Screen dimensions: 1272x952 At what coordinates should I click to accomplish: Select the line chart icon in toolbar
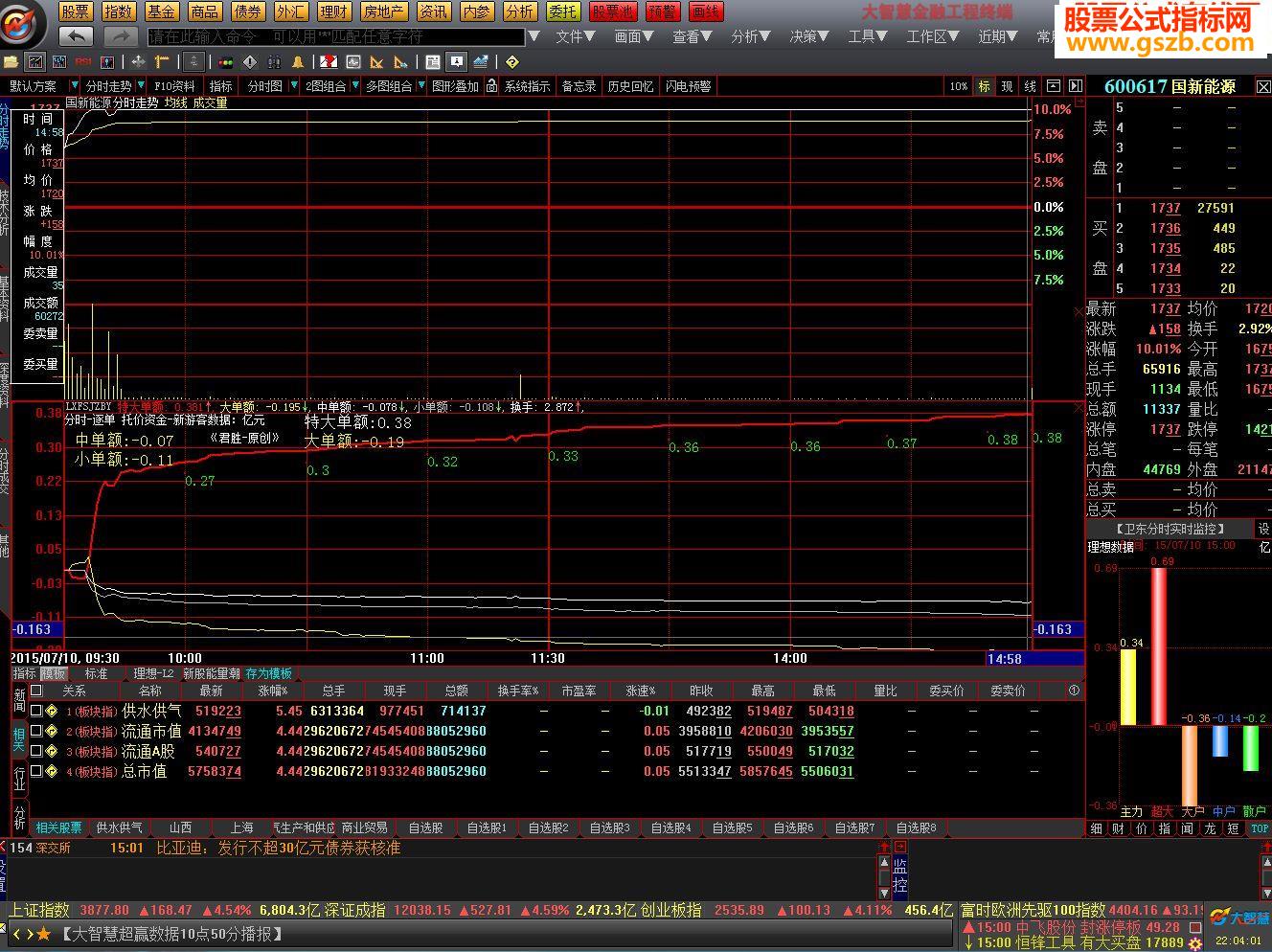click(35, 62)
